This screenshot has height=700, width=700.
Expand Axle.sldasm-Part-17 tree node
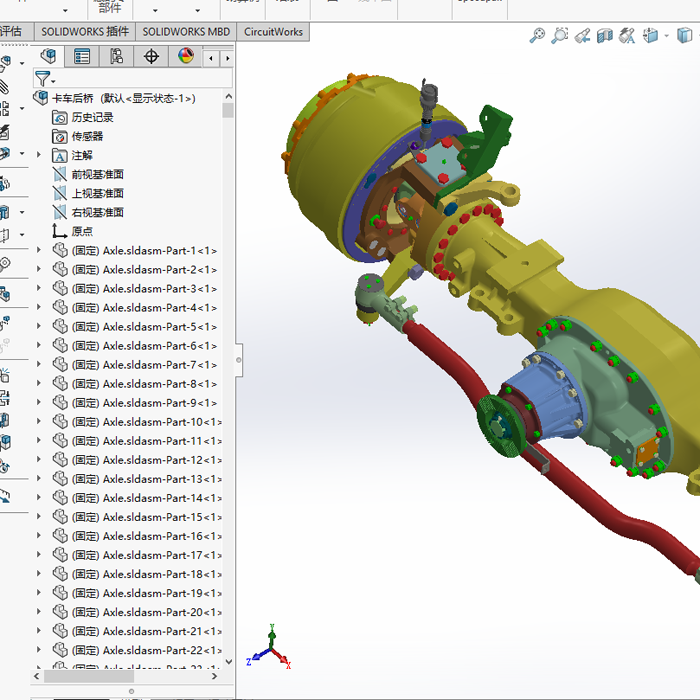tap(39, 554)
